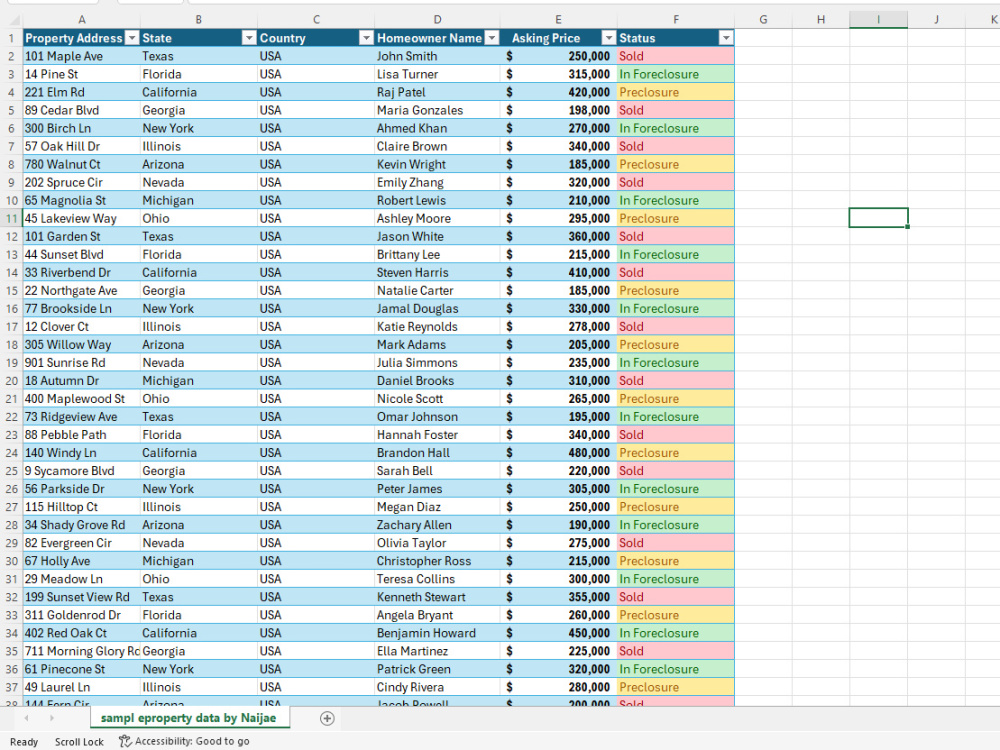
Task: Select row 11 header
Action: click(11, 218)
